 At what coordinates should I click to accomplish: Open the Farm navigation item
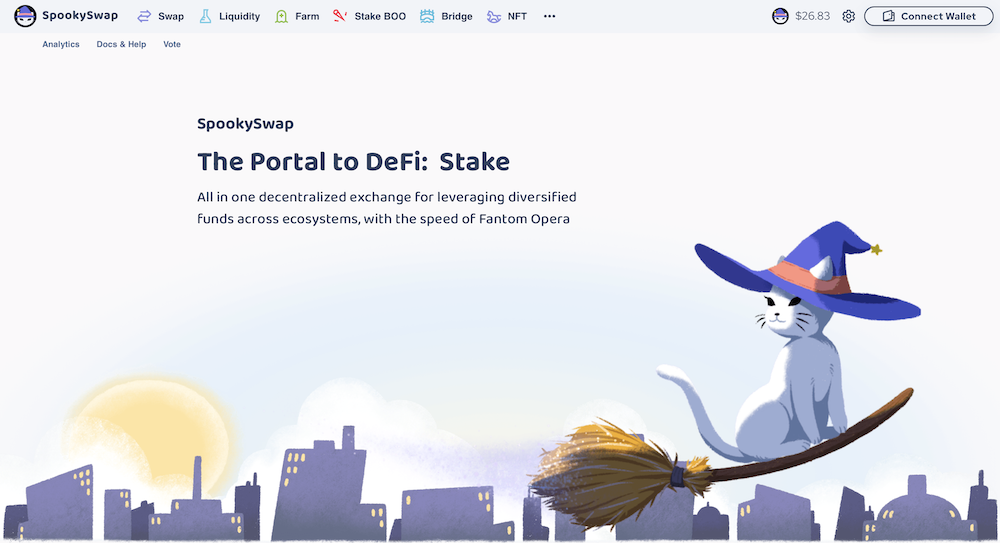307,17
